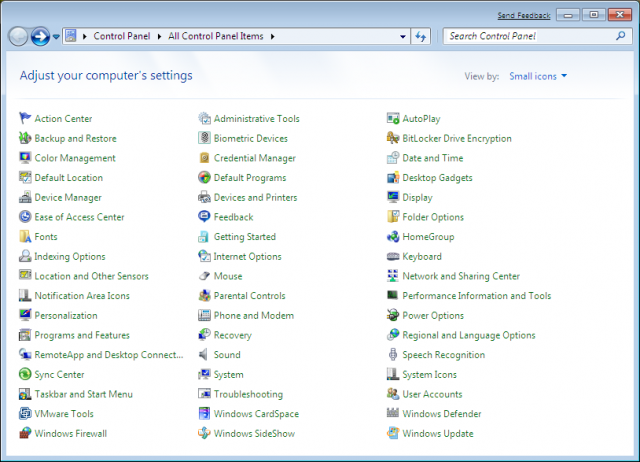Click the Ease of Access Center icon
Image resolution: width=640 pixels, height=462 pixels.
[25, 217]
